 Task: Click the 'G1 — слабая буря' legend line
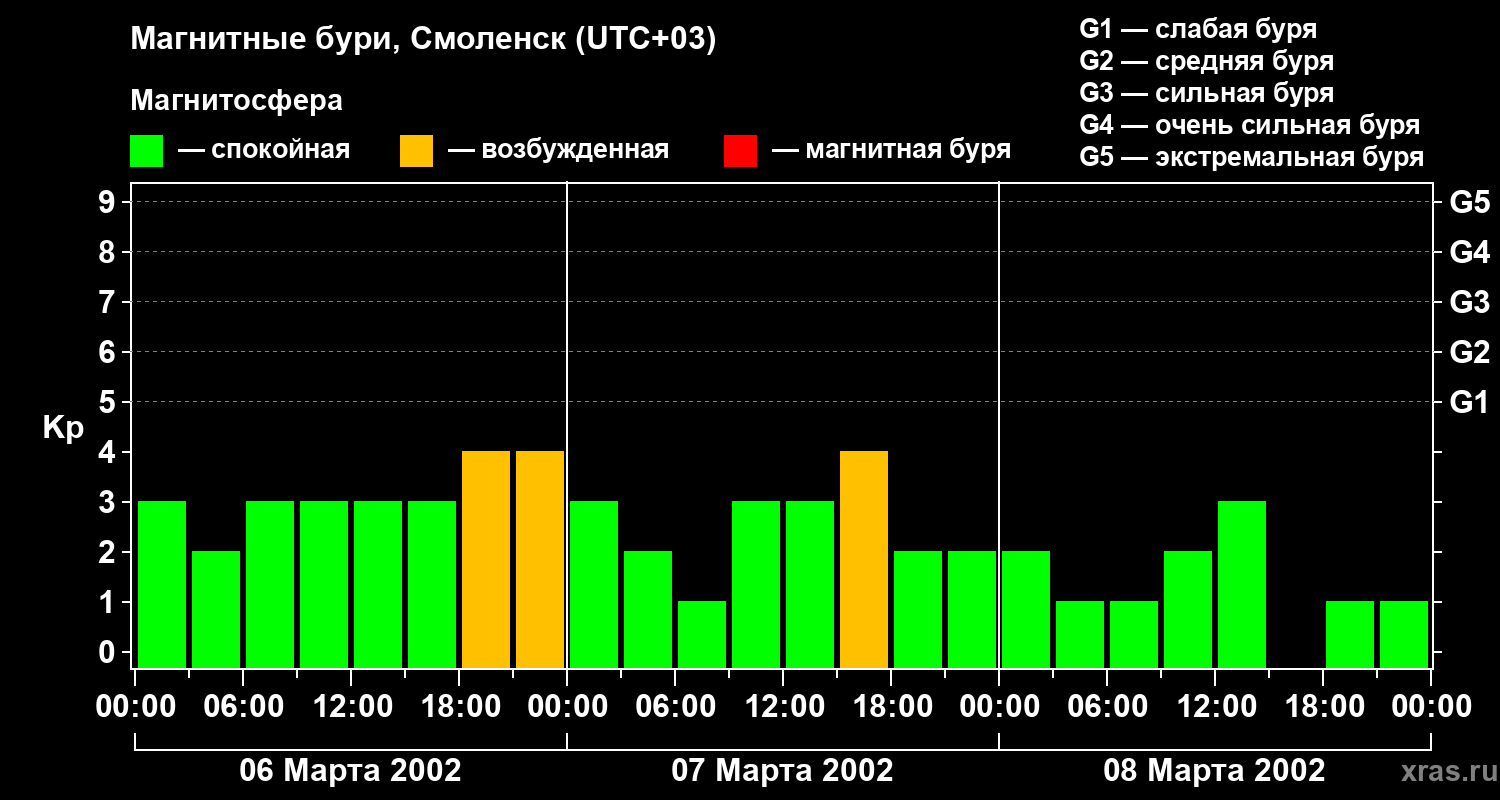1198,29
